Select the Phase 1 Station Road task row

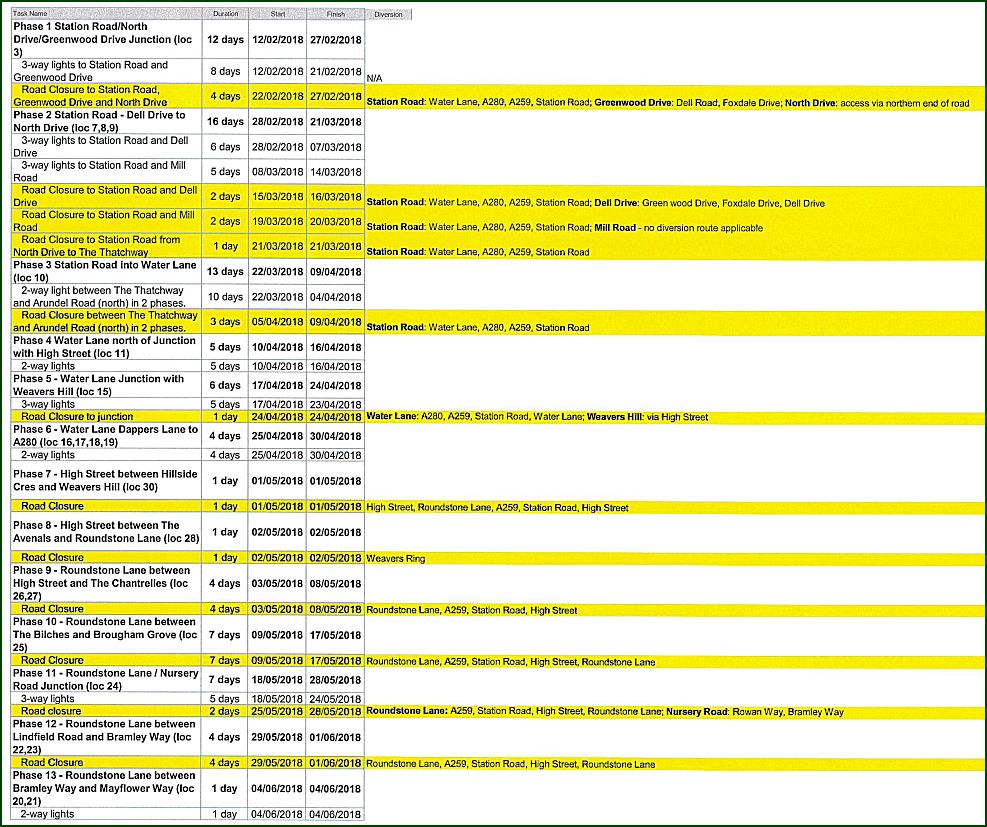(105, 39)
